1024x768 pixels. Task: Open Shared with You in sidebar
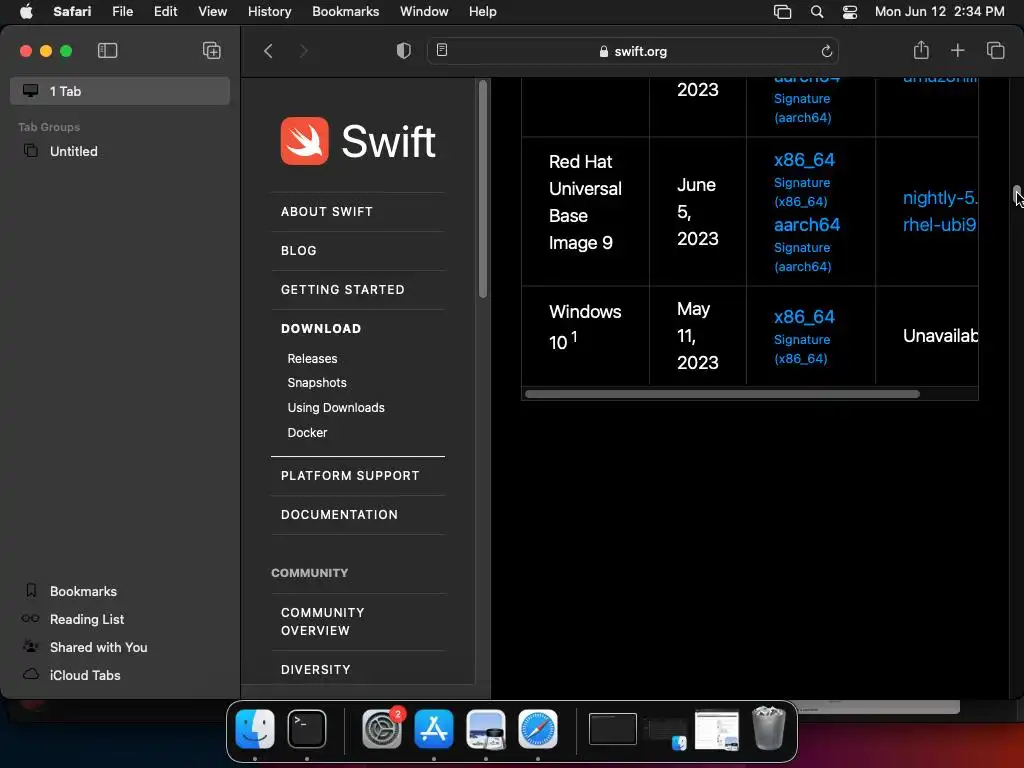tap(99, 647)
